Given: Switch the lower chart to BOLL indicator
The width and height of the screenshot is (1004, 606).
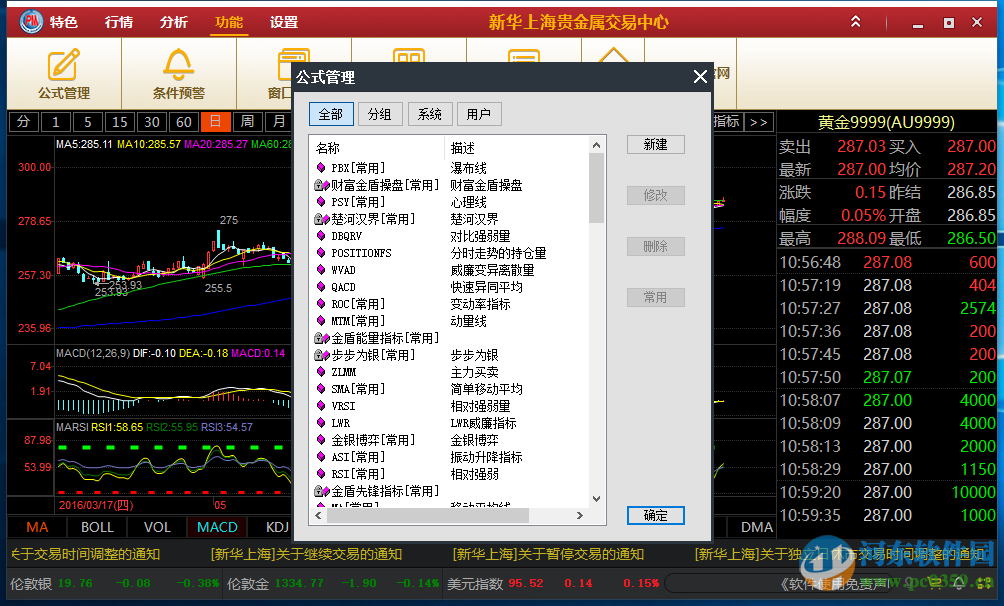Looking at the screenshot, I should click(x=96, y=526).
